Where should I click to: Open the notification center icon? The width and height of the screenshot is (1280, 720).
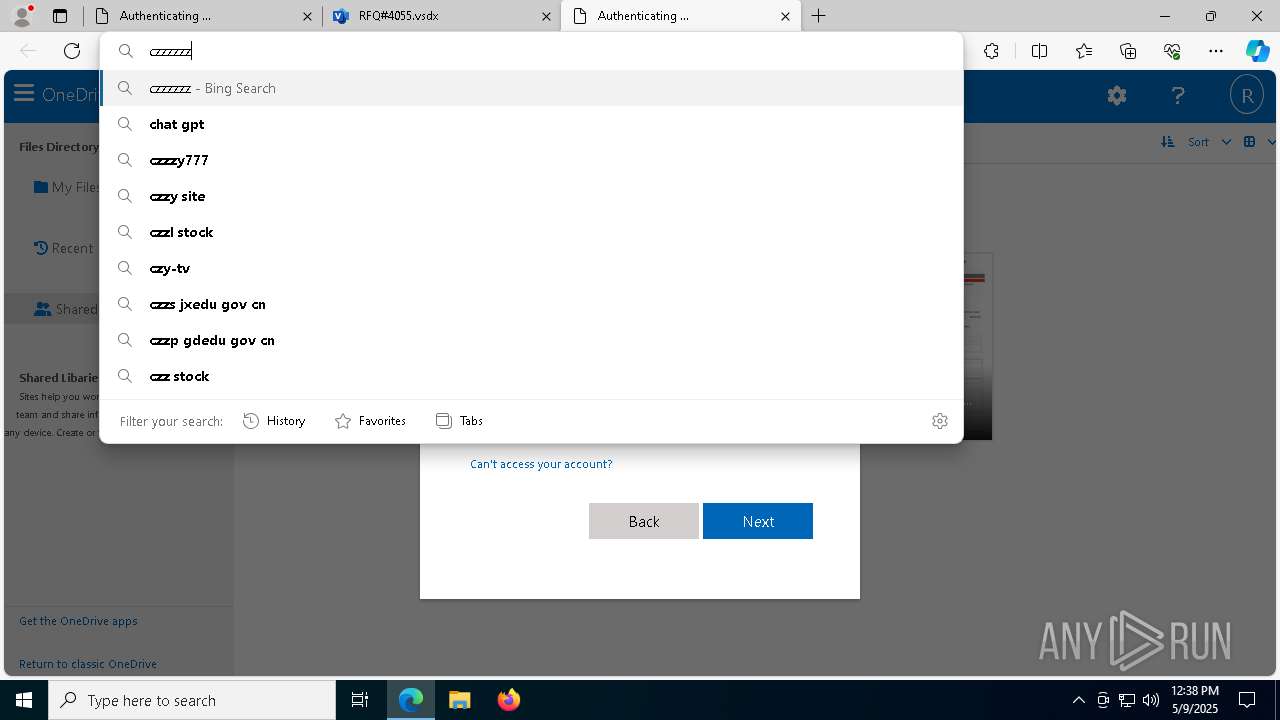(x=1247, y=700)
